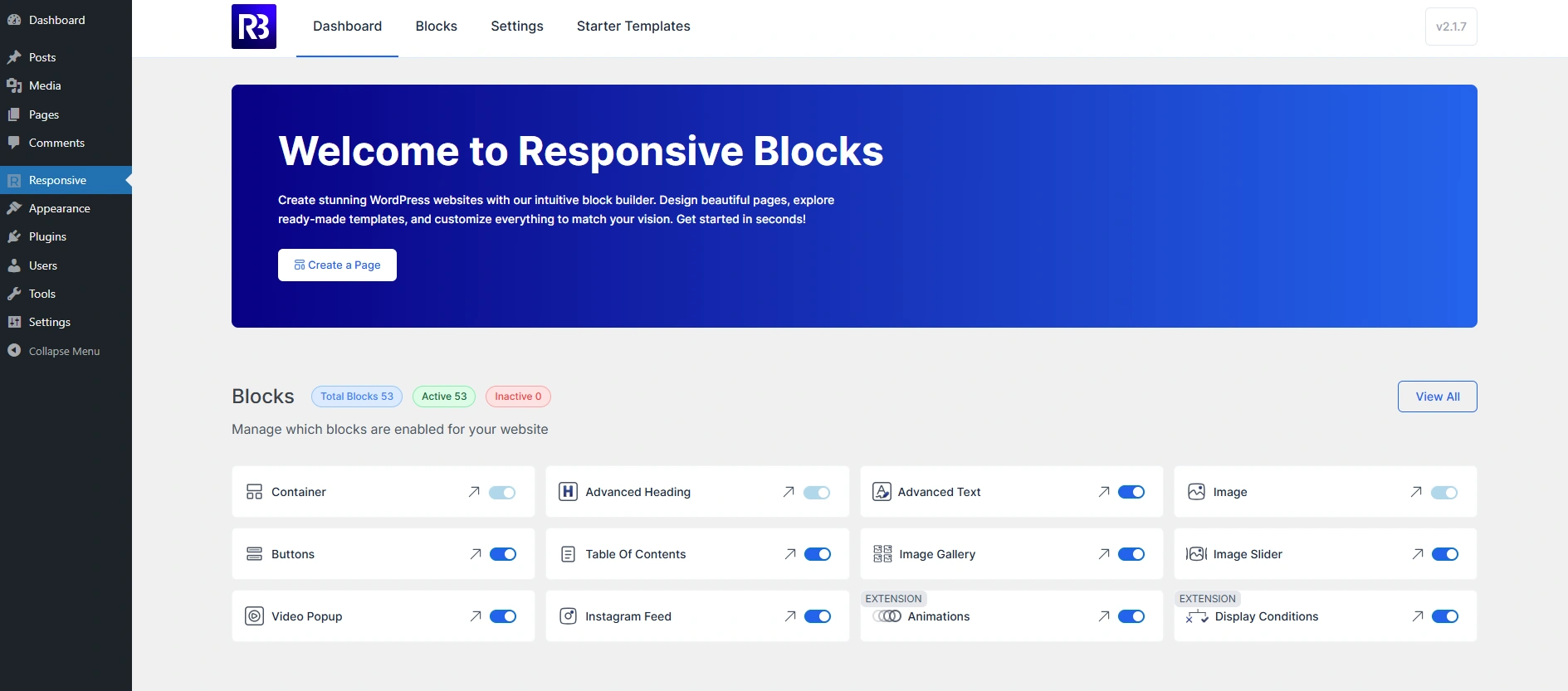Switch to the Dashboard tab

(347, 27)
